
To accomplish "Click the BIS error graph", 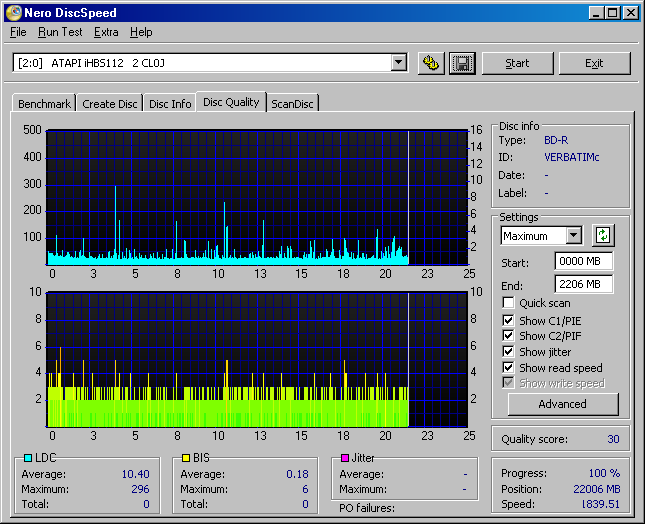I will point(258,359).
